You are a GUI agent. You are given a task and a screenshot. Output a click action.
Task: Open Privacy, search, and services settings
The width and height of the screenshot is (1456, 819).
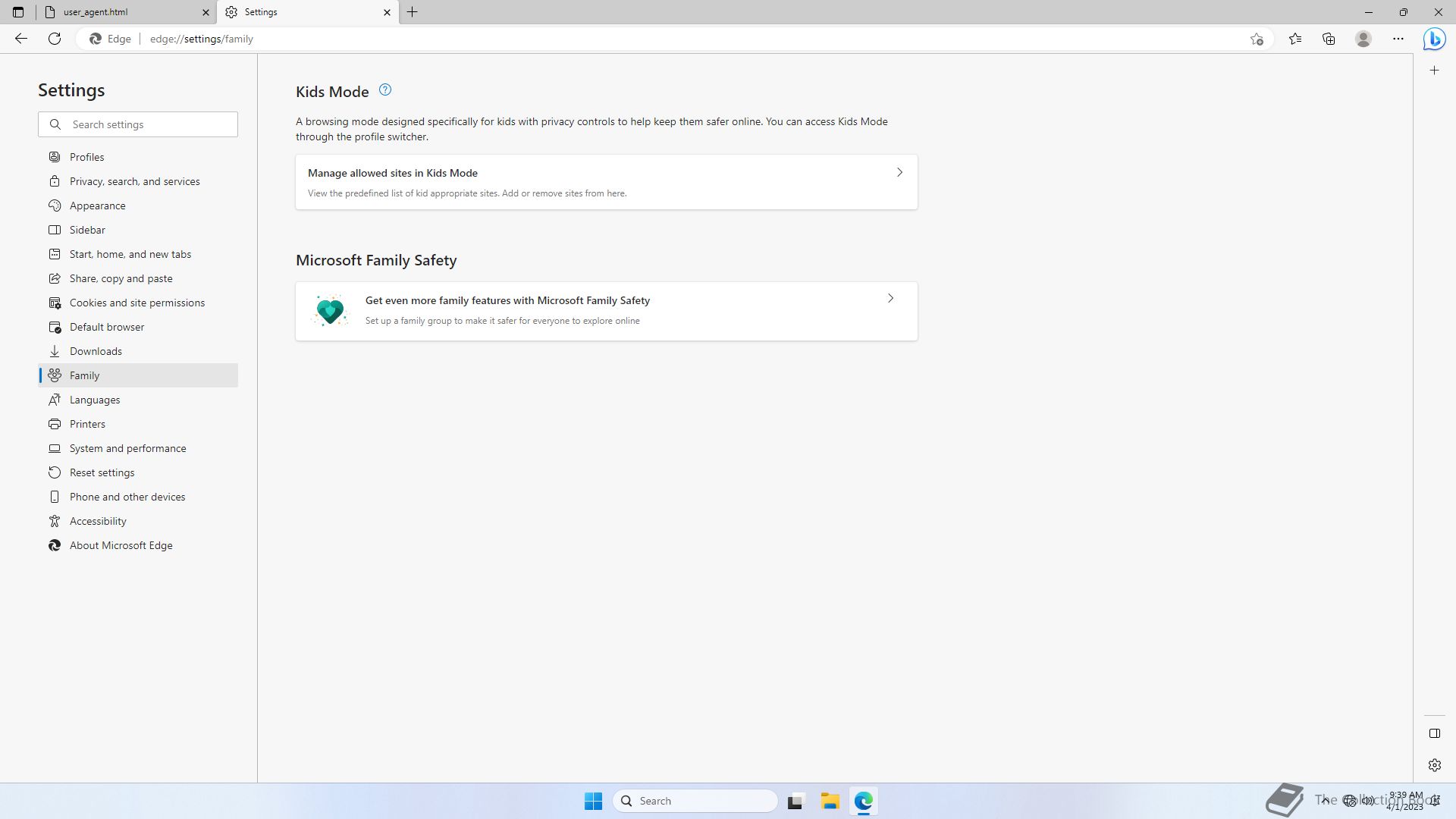coord(138,181)
